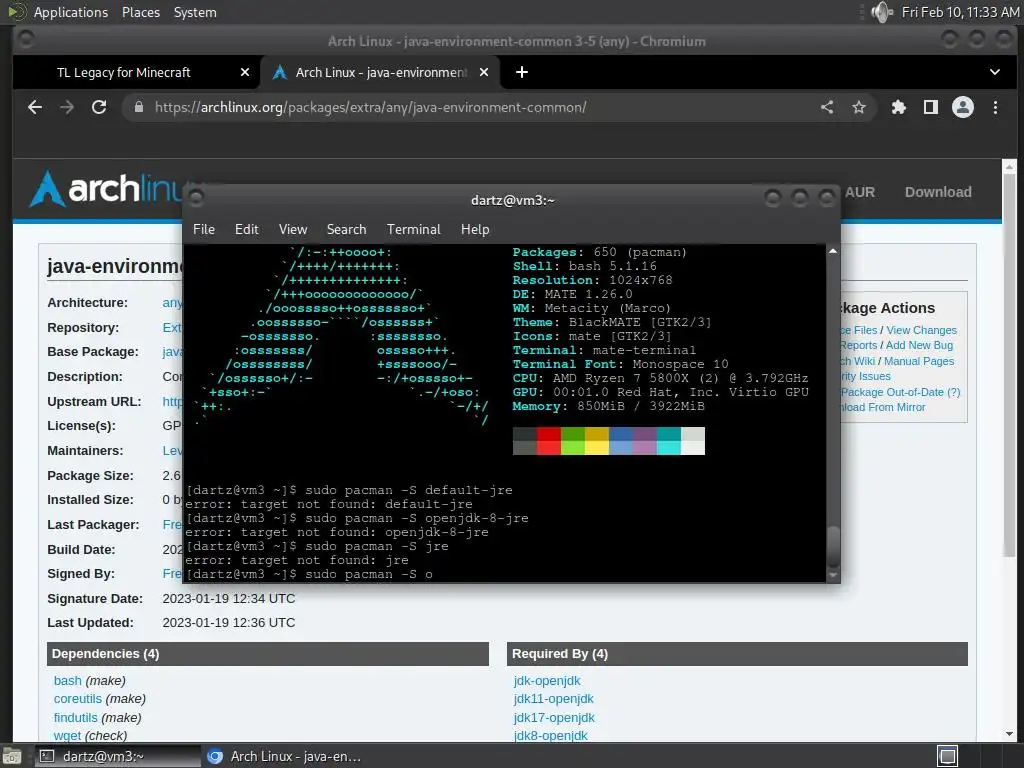Click the red color block in neofetch

(x=549, y=441)
